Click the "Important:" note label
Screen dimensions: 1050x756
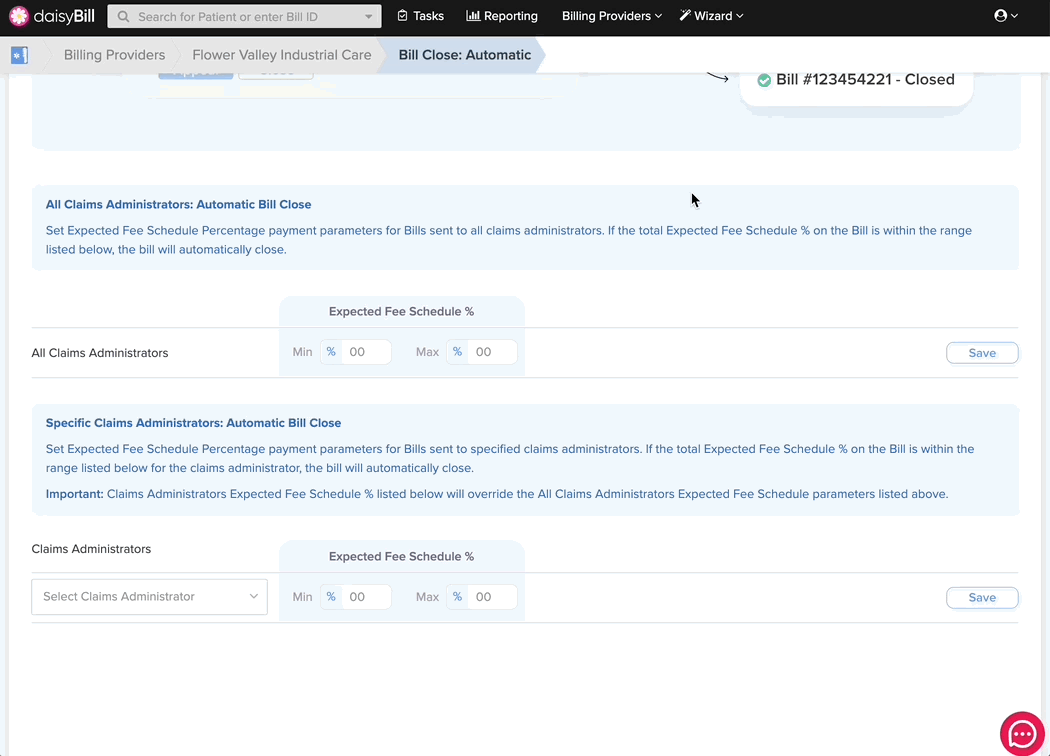[74, 494]
